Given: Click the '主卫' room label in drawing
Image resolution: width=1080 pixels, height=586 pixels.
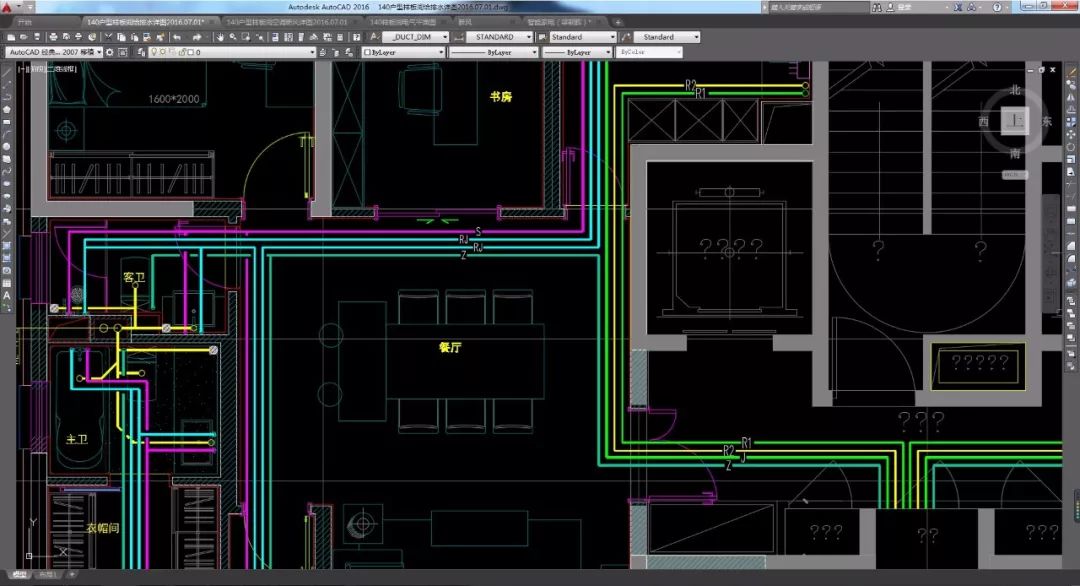Looking at the screenshot, I should [x=76, y=439].
